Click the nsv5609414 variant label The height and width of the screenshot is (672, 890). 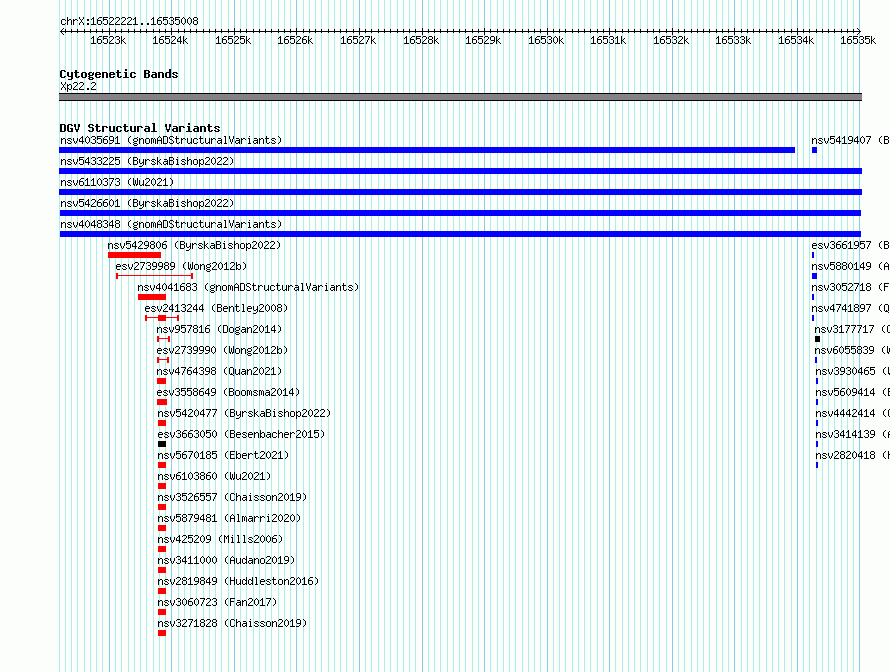[x=852, y=392]
